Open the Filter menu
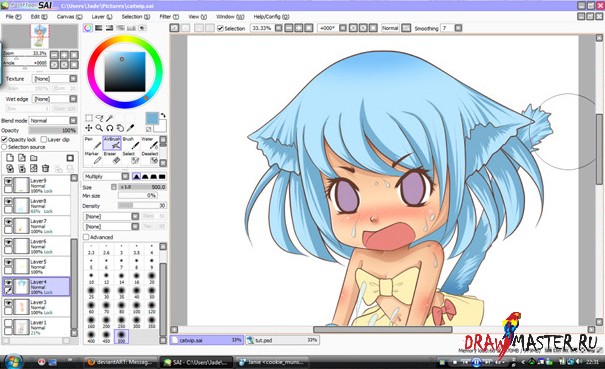This screenshot has width=605, height=369. [x=169, y=17]
